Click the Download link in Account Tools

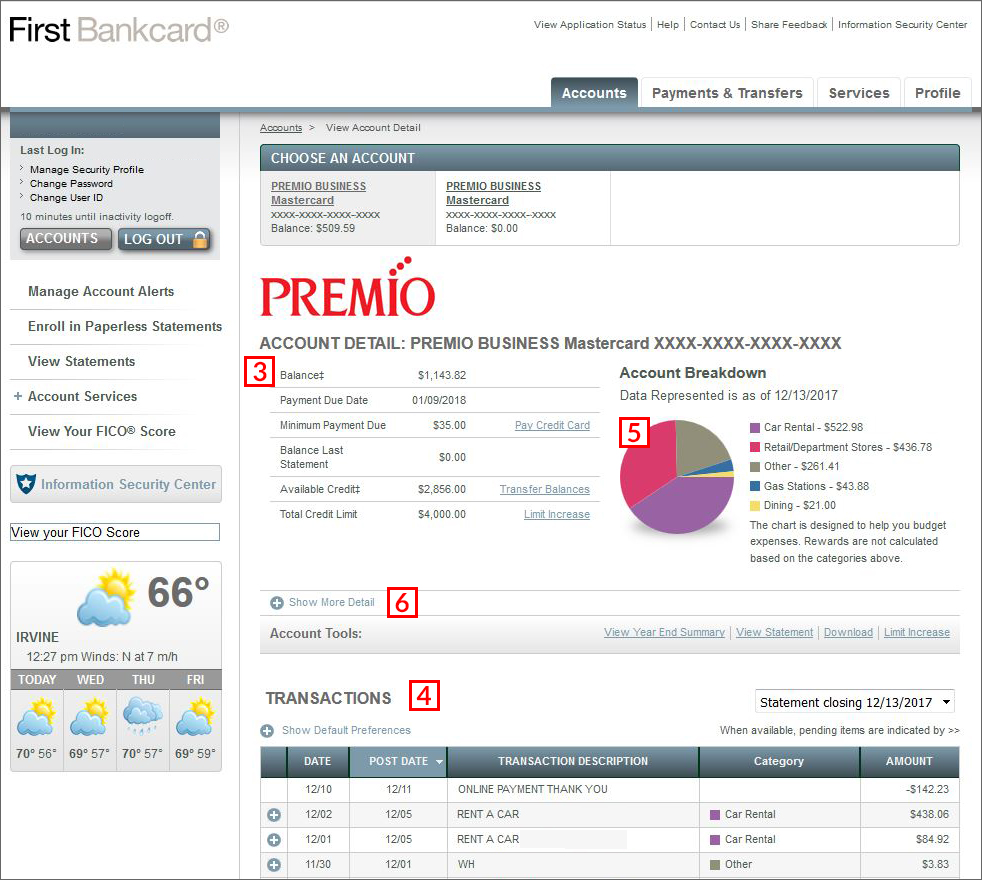click(x=849, y=632)
